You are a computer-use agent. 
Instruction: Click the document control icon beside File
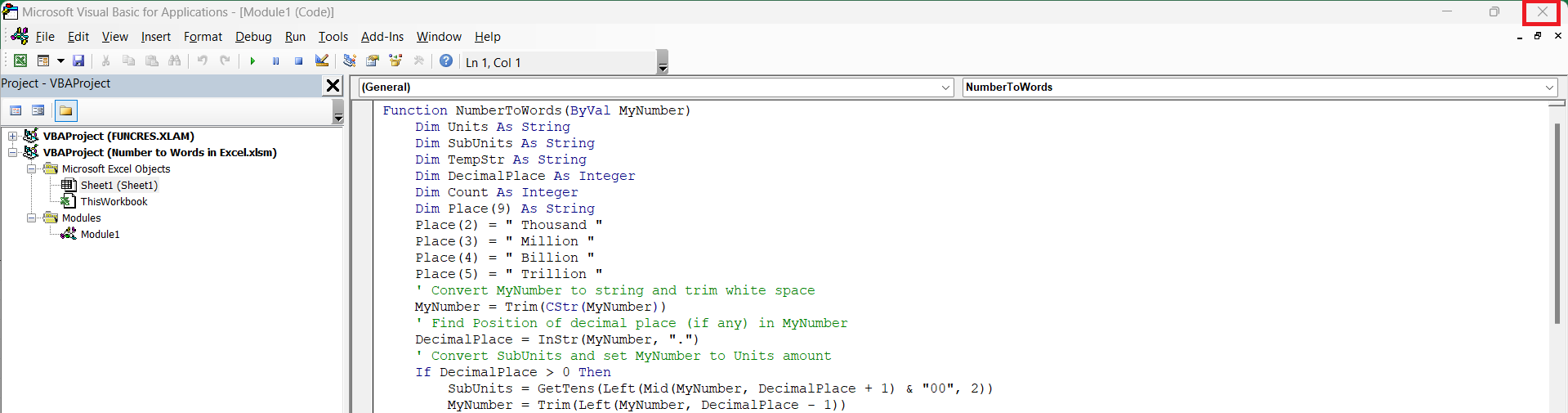(x=20, y=36)
